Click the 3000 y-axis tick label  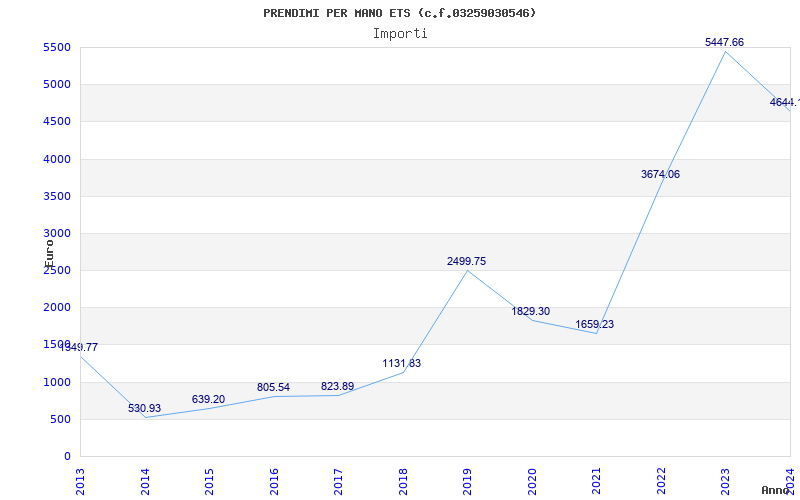(x=57, y=233)
